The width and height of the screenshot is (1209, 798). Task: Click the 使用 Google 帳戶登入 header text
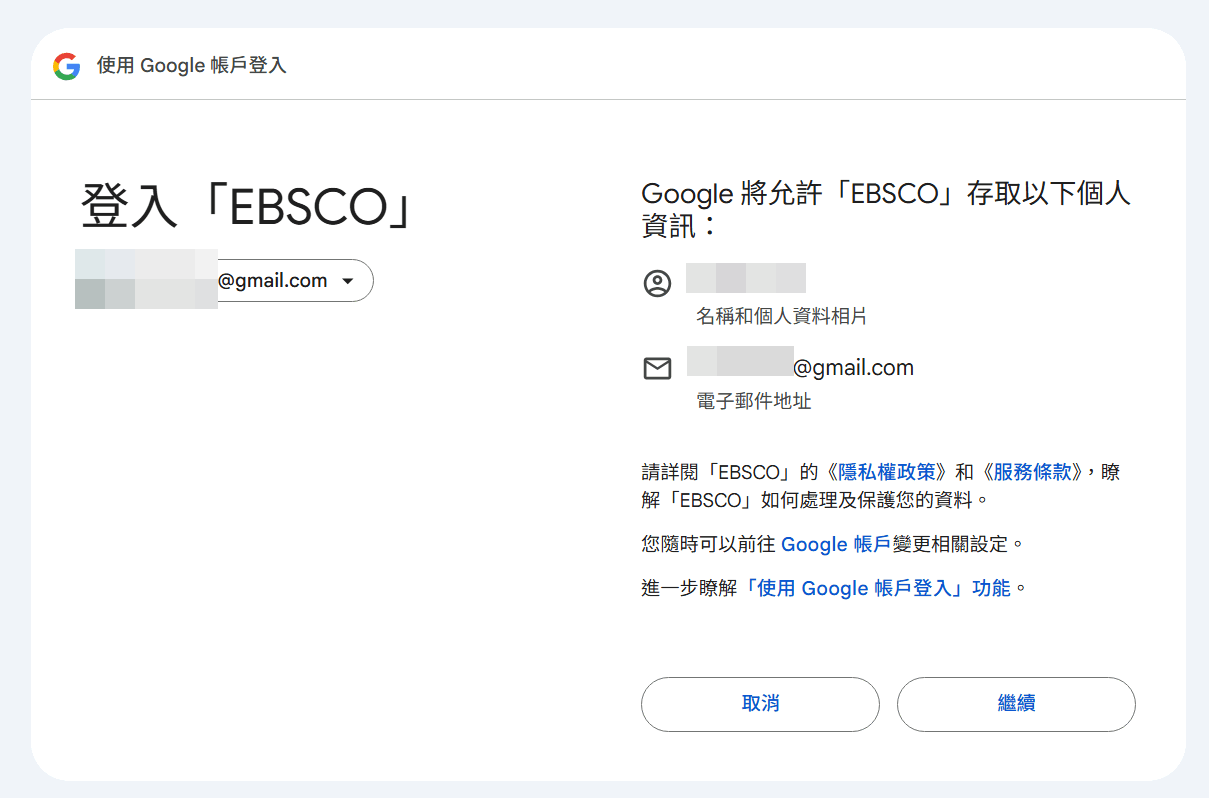[192, 66]
